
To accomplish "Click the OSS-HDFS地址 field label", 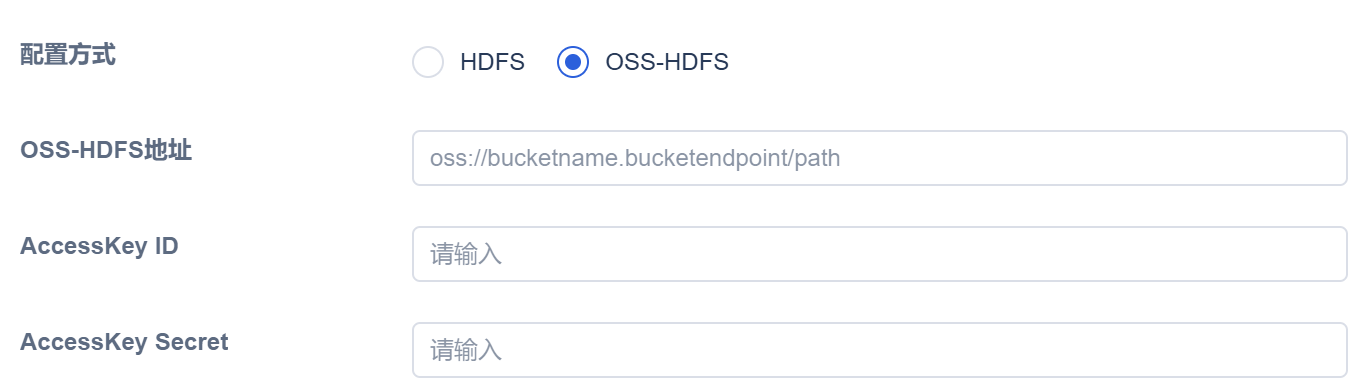I will pos(106,151).
